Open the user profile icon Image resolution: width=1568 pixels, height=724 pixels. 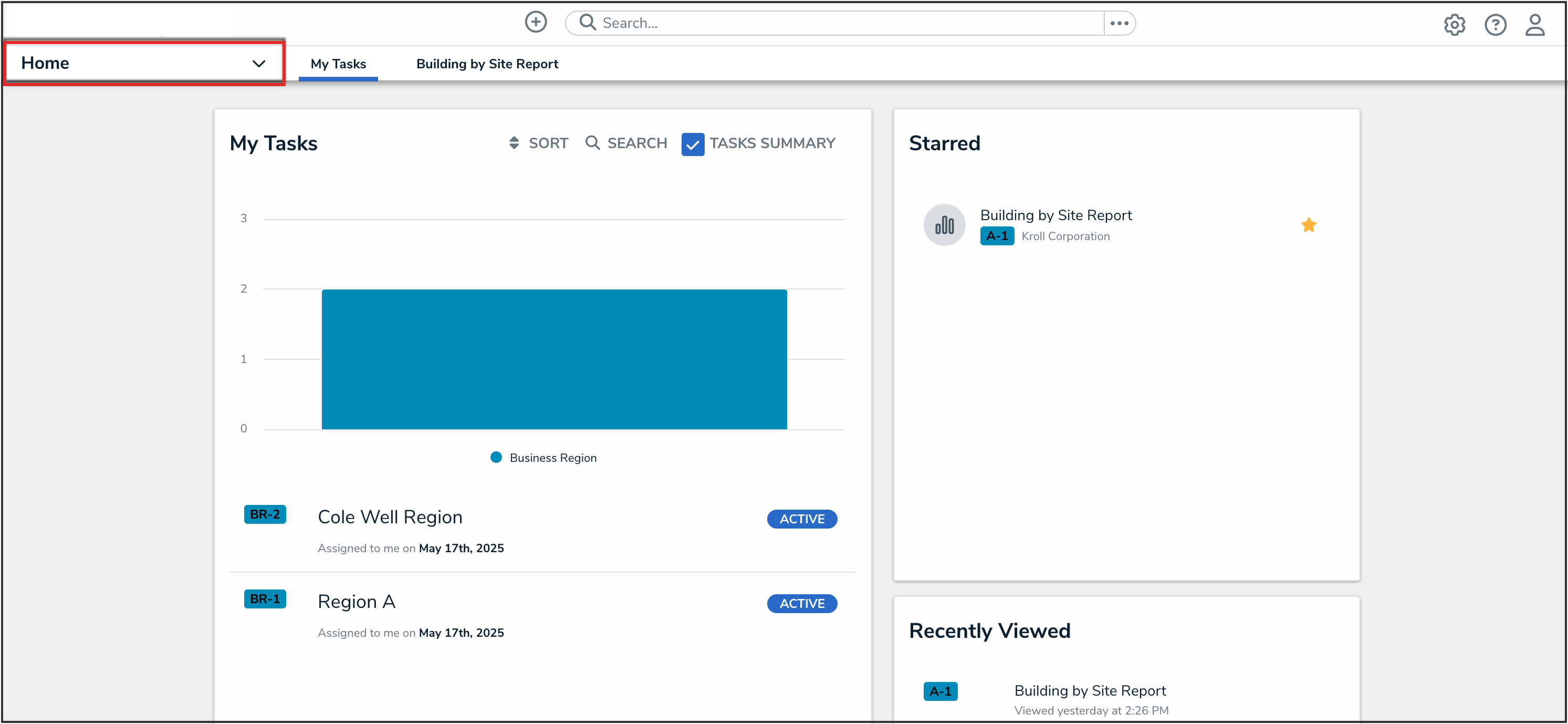1534,25
